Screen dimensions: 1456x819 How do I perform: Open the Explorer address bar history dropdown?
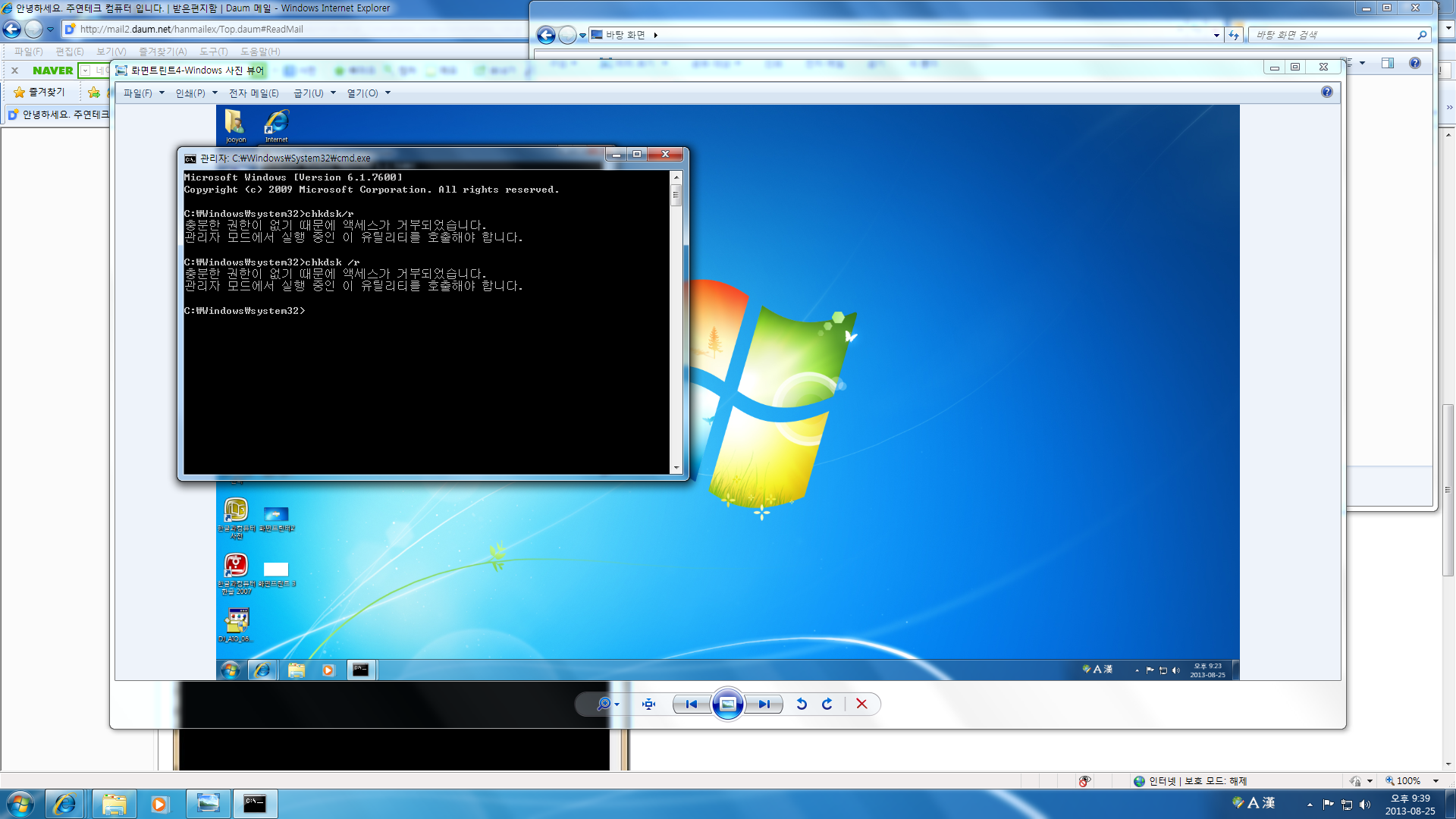pos(1216,35)
